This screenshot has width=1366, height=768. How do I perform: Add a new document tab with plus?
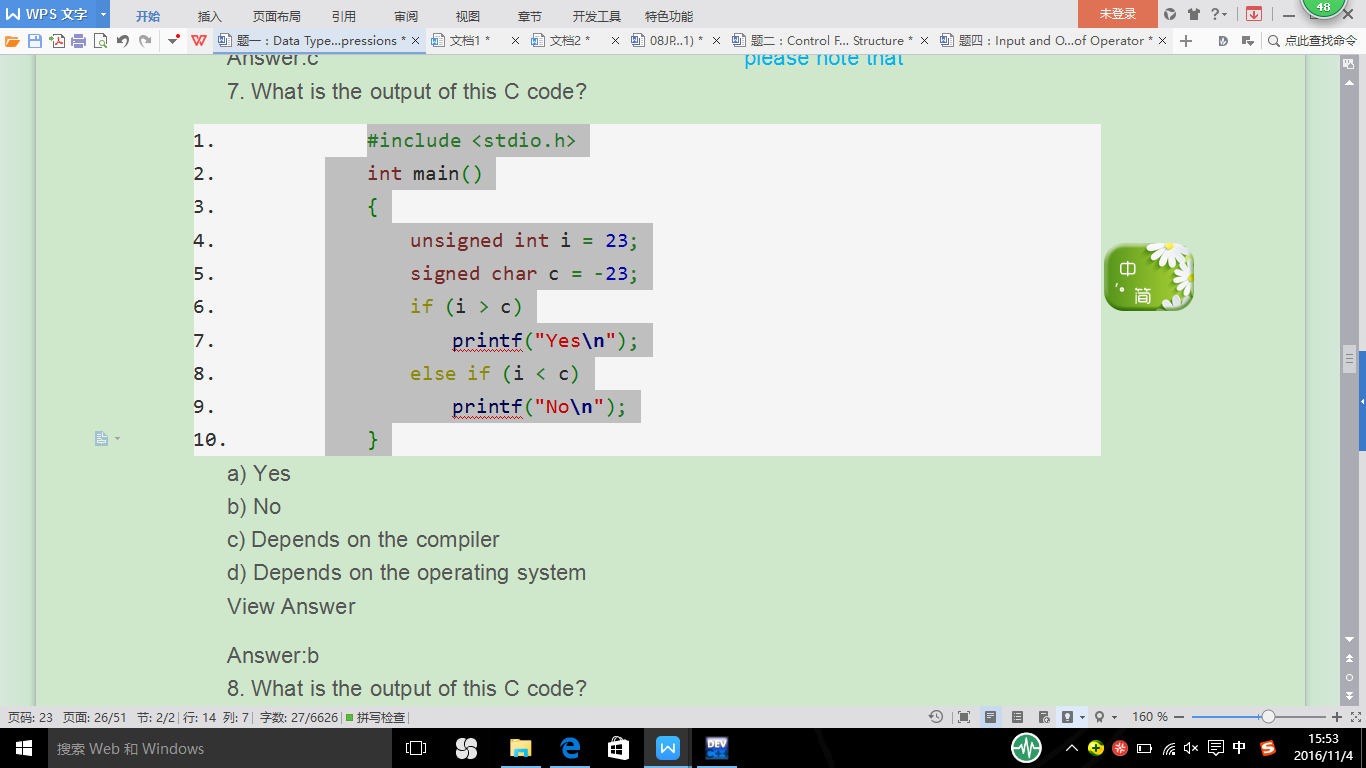[x=1186, y=41]
